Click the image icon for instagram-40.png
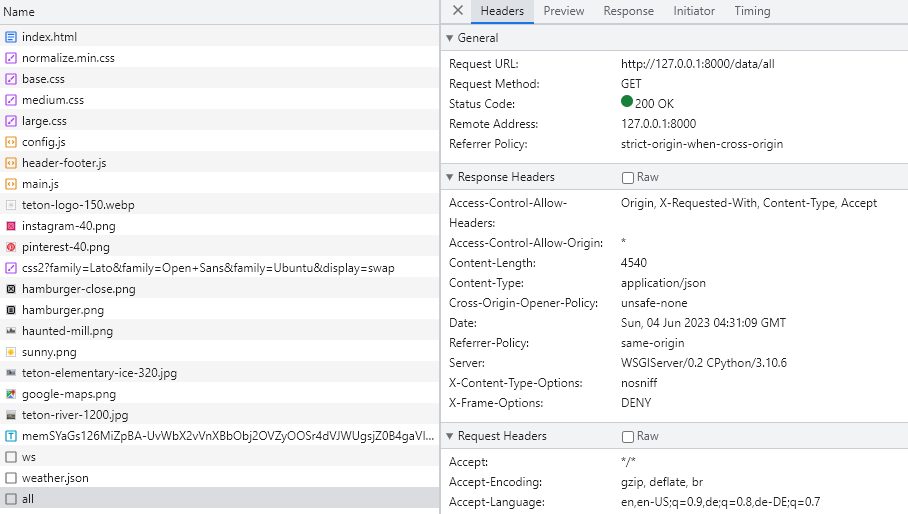The image size is (908, 514). (x=11, y=226)
